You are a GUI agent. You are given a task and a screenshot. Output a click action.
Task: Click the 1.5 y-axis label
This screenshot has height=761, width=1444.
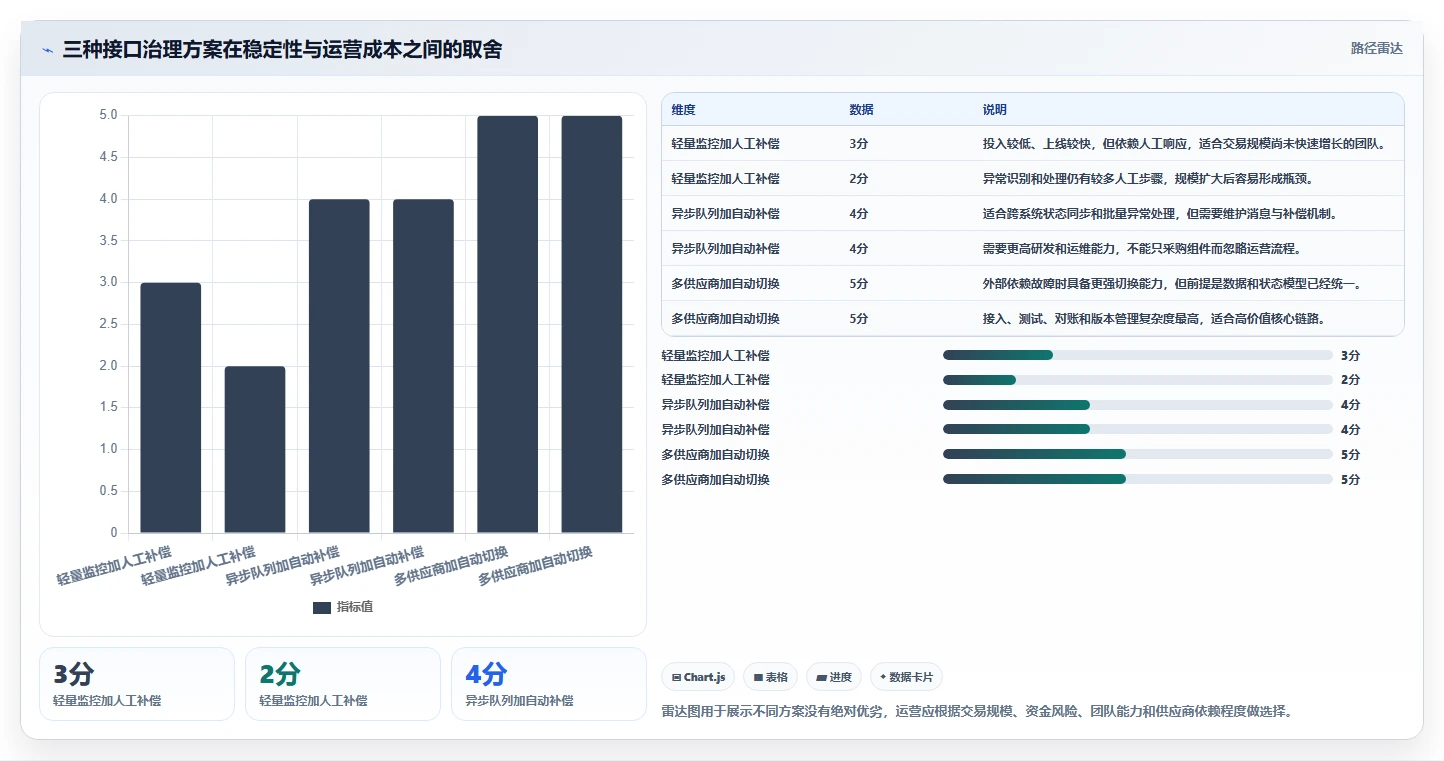pyautogui.click(x=108, y=408)
